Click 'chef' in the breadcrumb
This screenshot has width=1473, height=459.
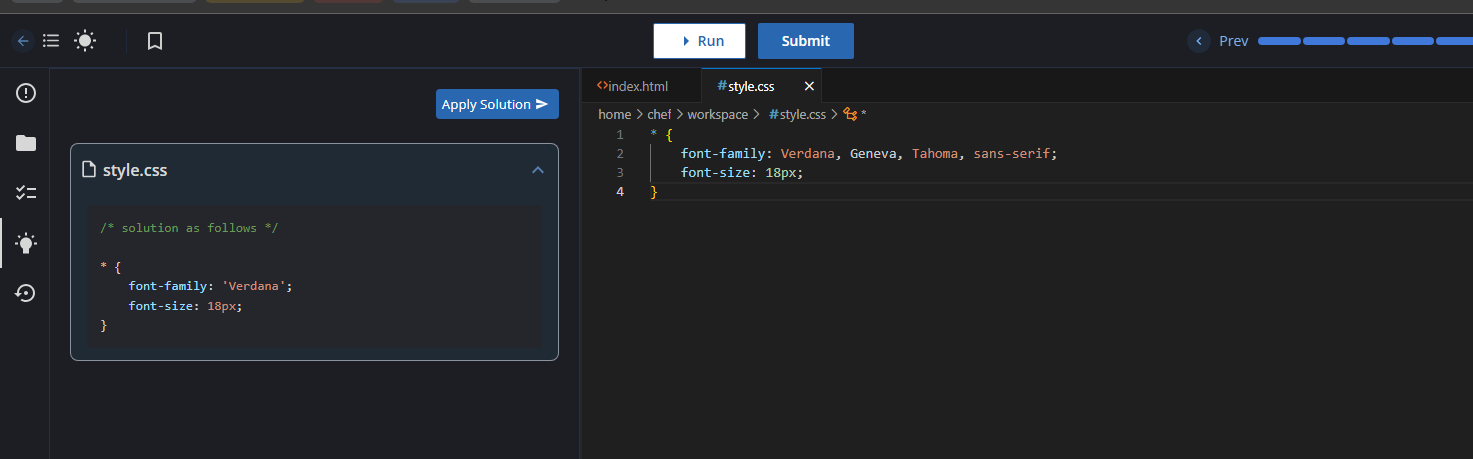(x=659, y=114)
